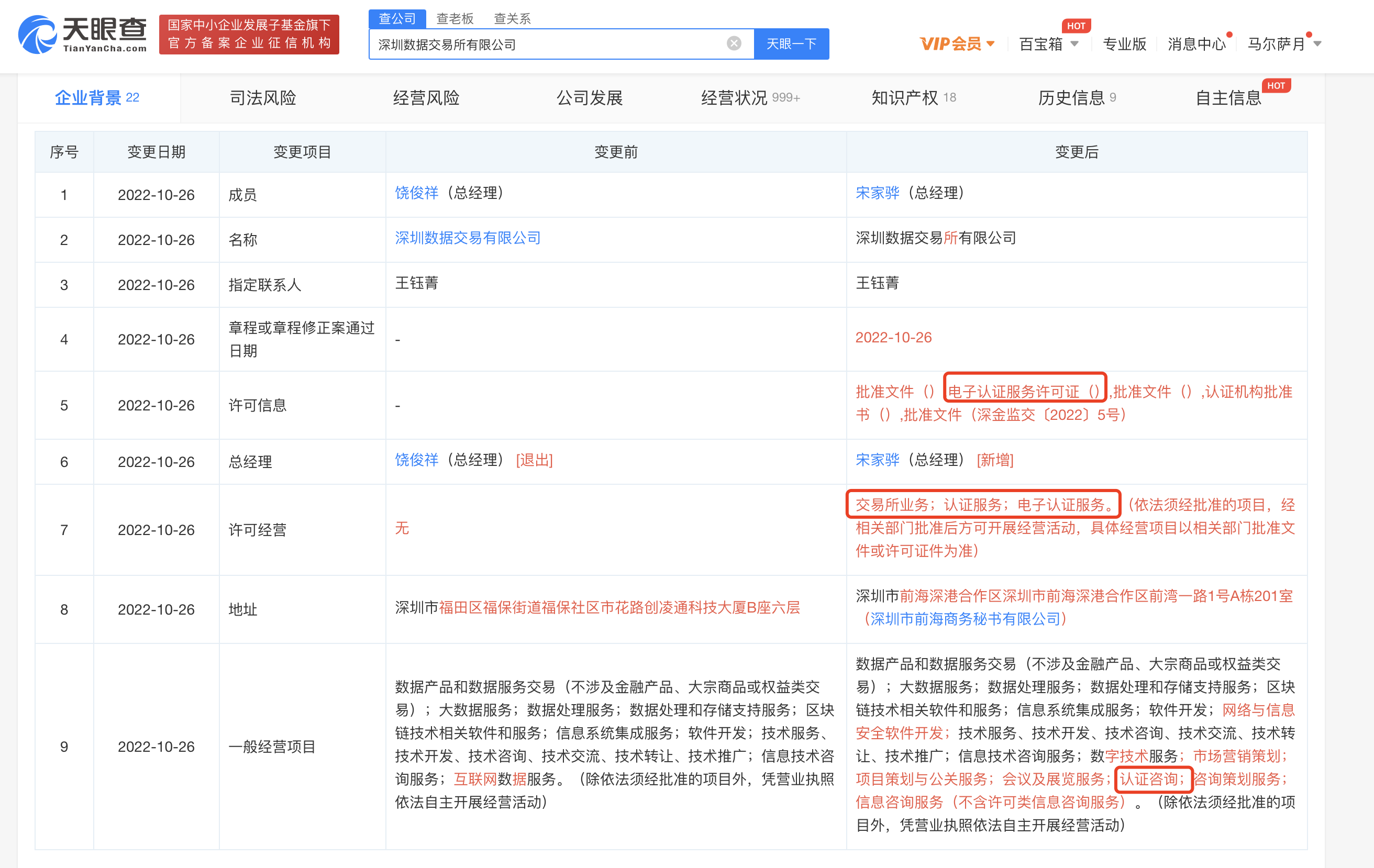Open 宋家骅 link in 总经理 row
The width and height of the screenshot is (1374, 868).
[877, 460]
